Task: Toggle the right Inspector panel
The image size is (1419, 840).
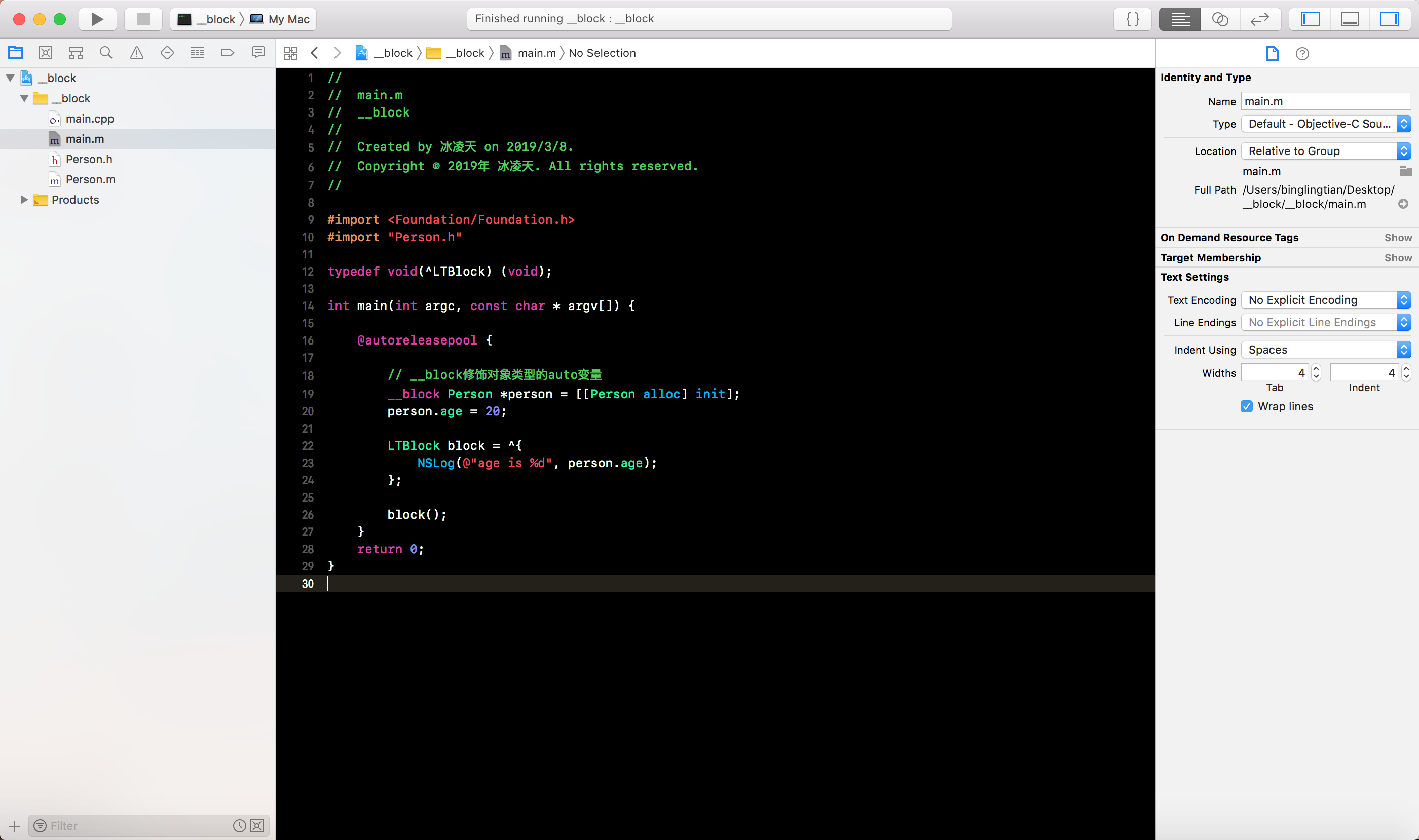Action: pyautogui.click(x=1390, y=19)
